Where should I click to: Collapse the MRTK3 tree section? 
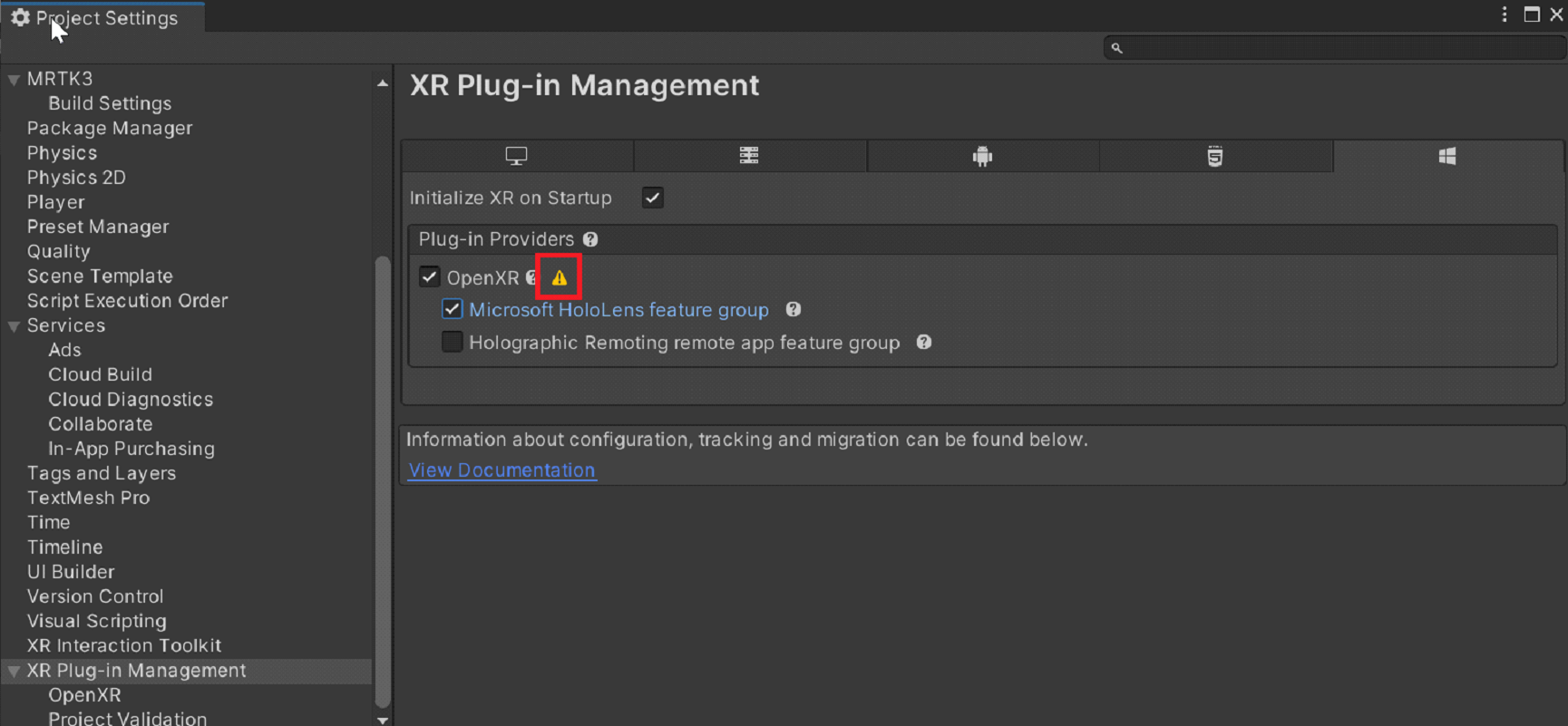(x=15, y=80)
